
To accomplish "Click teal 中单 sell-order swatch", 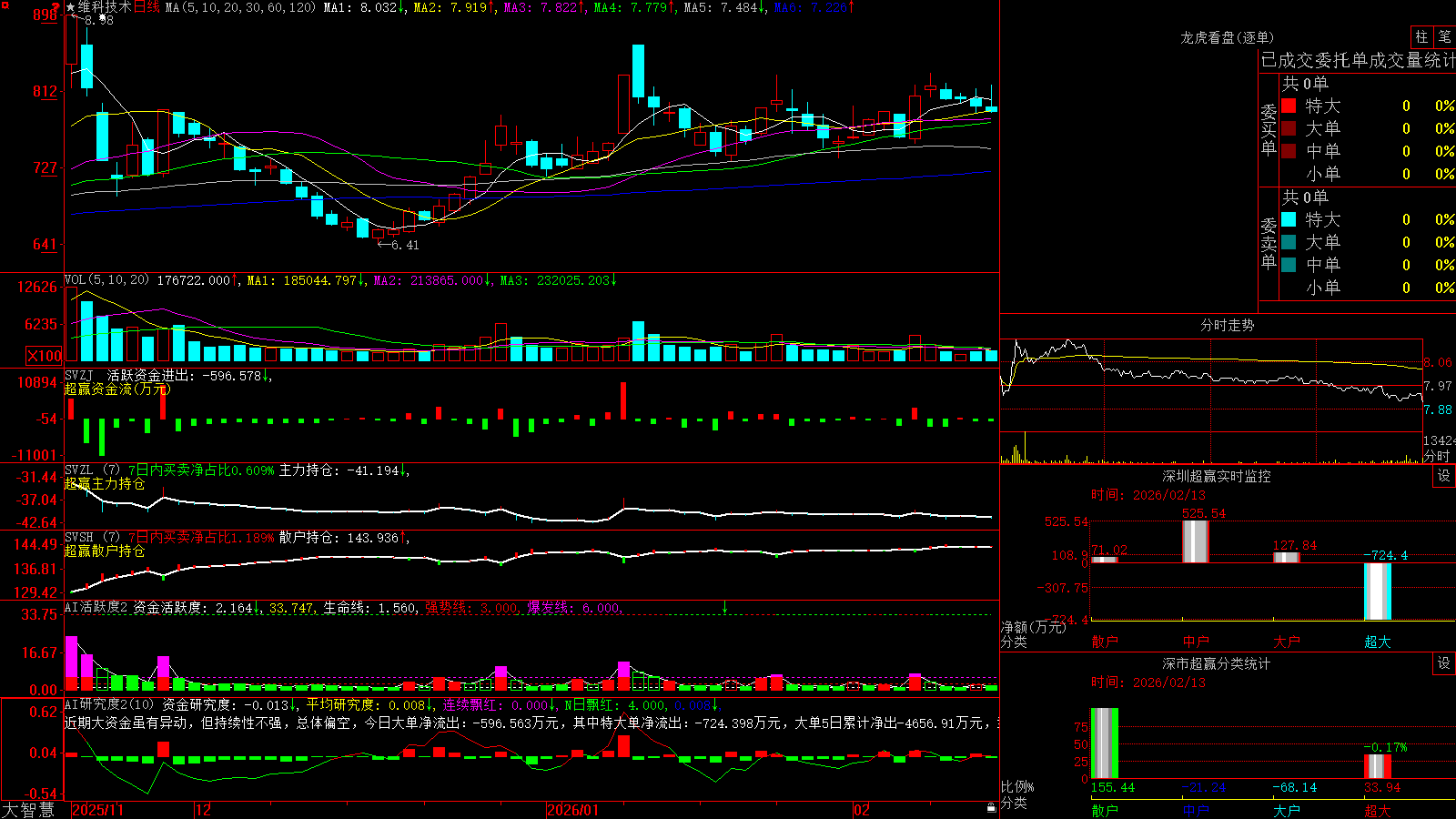I will pyautogui.click(x=1289, y=265).
